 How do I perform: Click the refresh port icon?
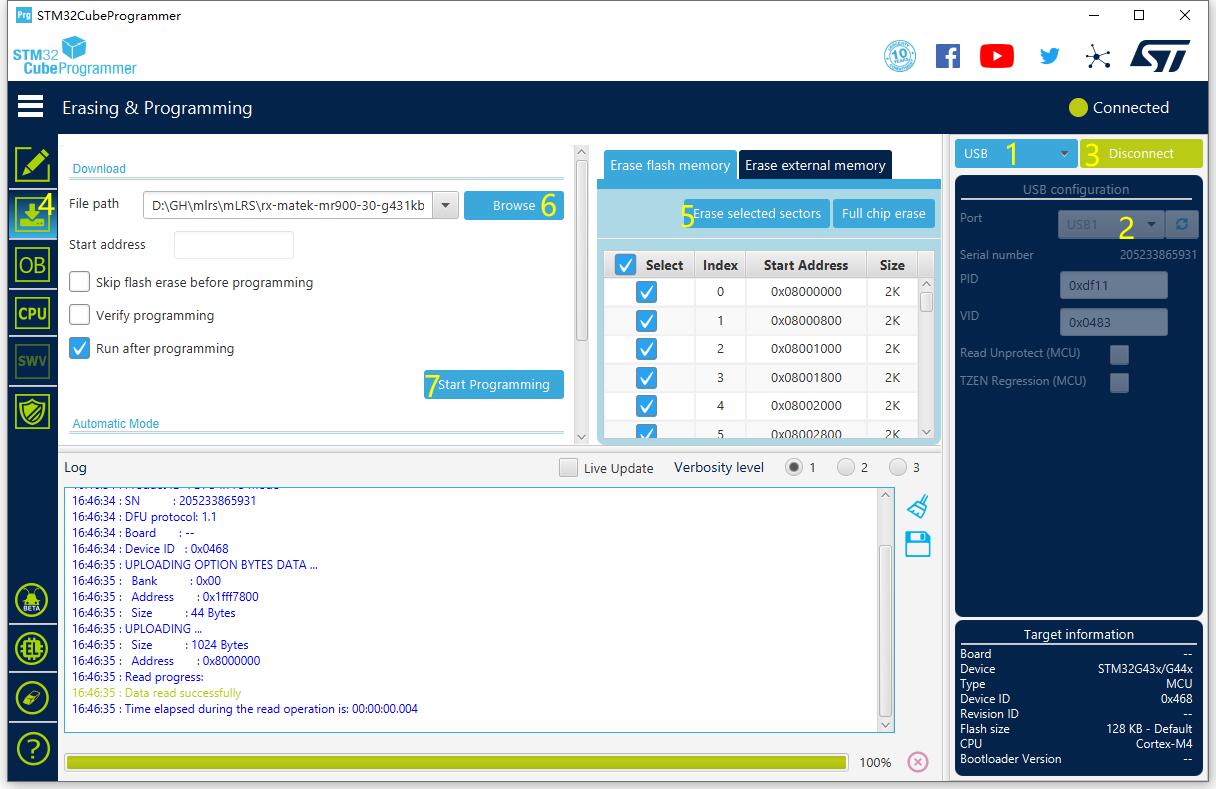click(1184, 224)
